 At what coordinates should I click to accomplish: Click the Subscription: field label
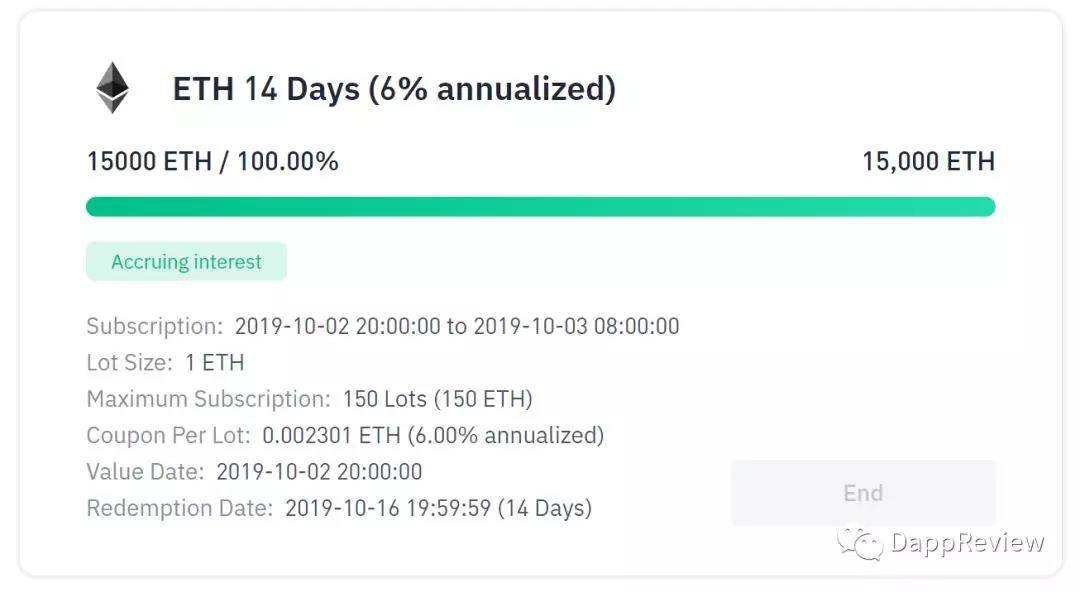coord(155,326)
